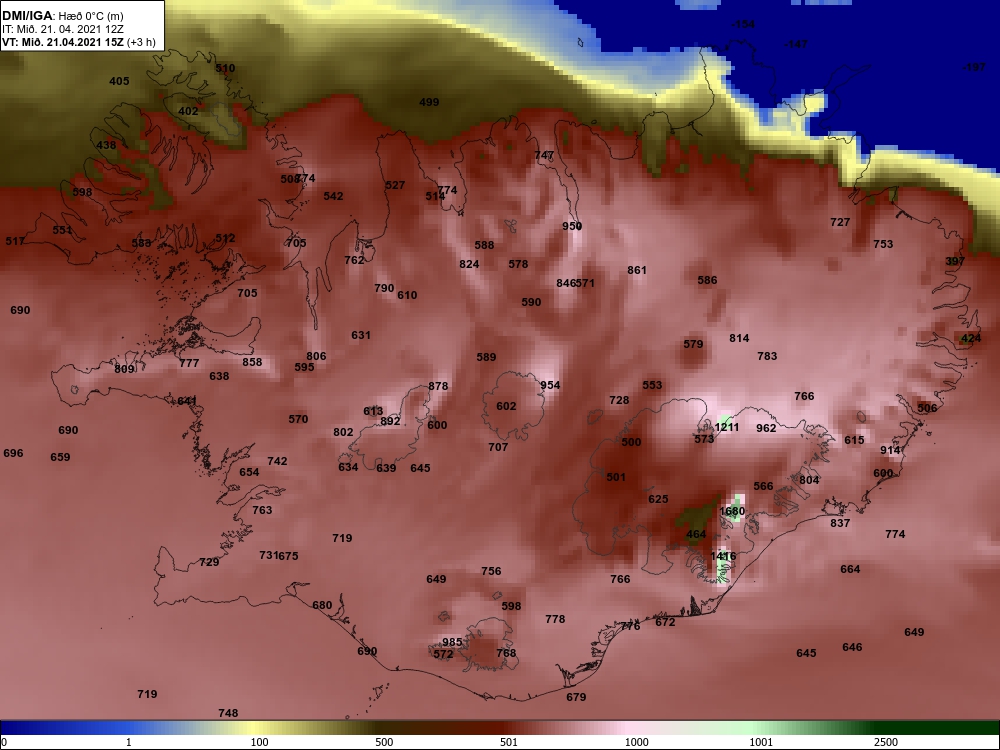
Task: Click the yellow section of the color scale
Action: click(x=255, y=728)
